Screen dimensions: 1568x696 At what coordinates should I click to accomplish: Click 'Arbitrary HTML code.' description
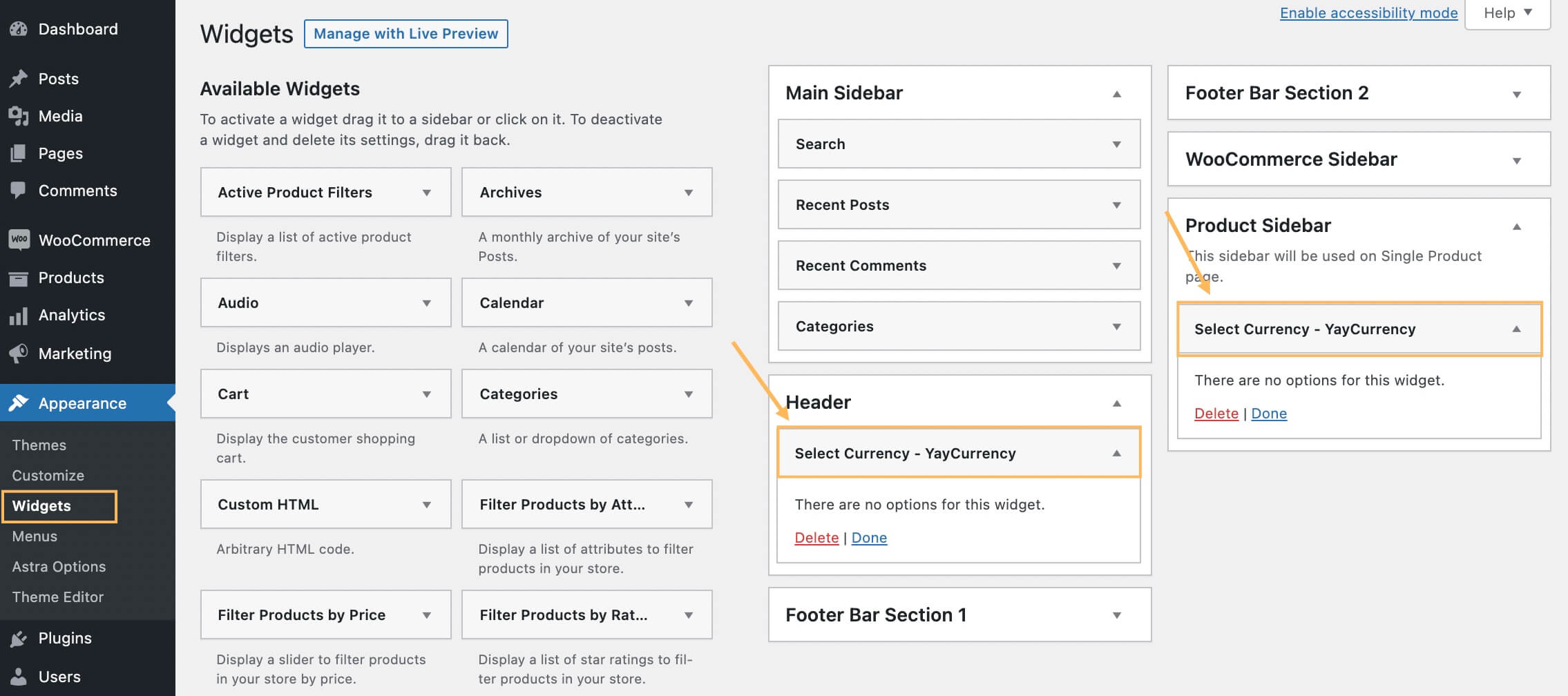tap(285, 549)
